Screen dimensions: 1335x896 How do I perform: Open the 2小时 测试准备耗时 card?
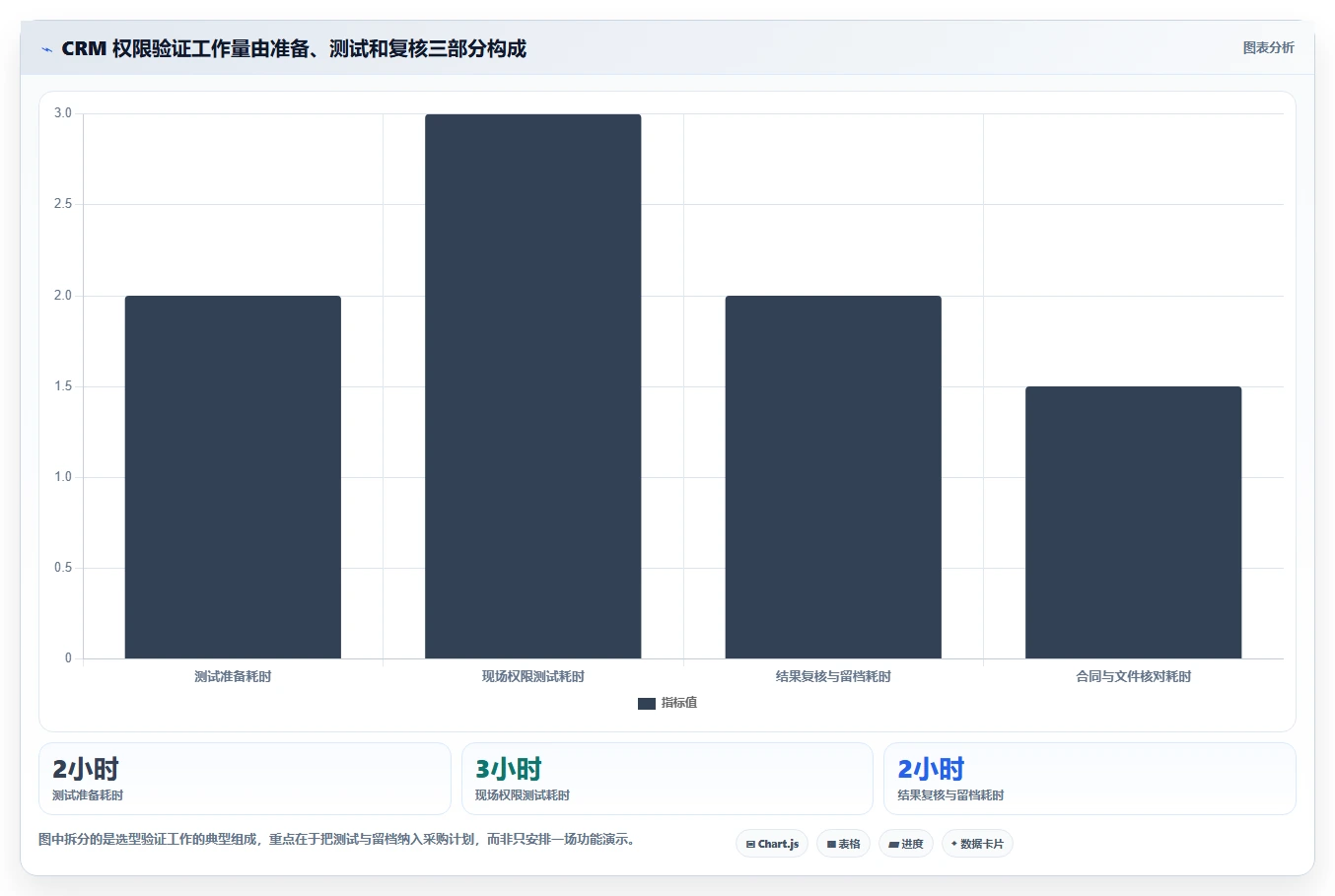245,779
